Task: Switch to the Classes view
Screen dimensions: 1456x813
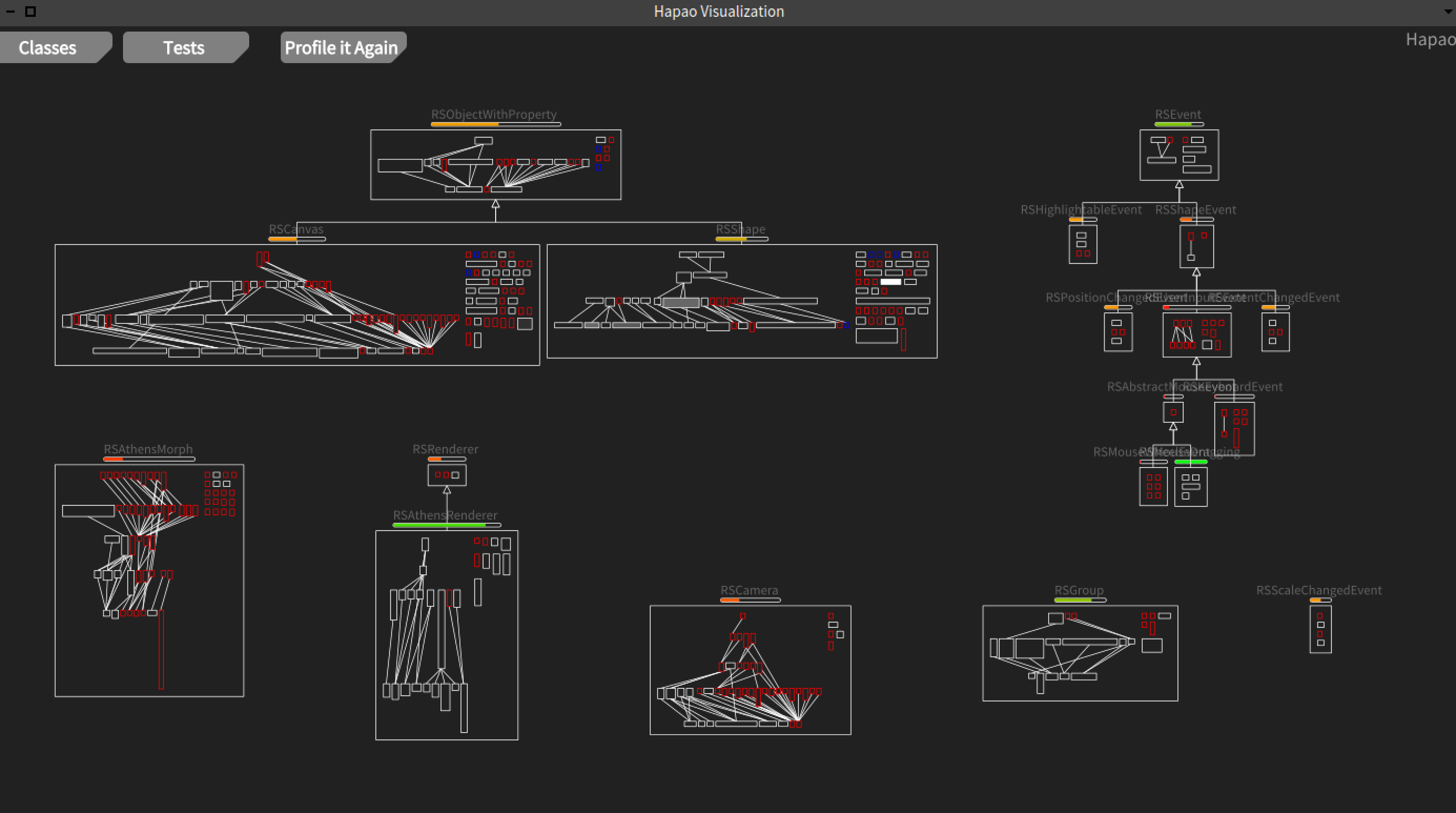Action: [48, 47]
